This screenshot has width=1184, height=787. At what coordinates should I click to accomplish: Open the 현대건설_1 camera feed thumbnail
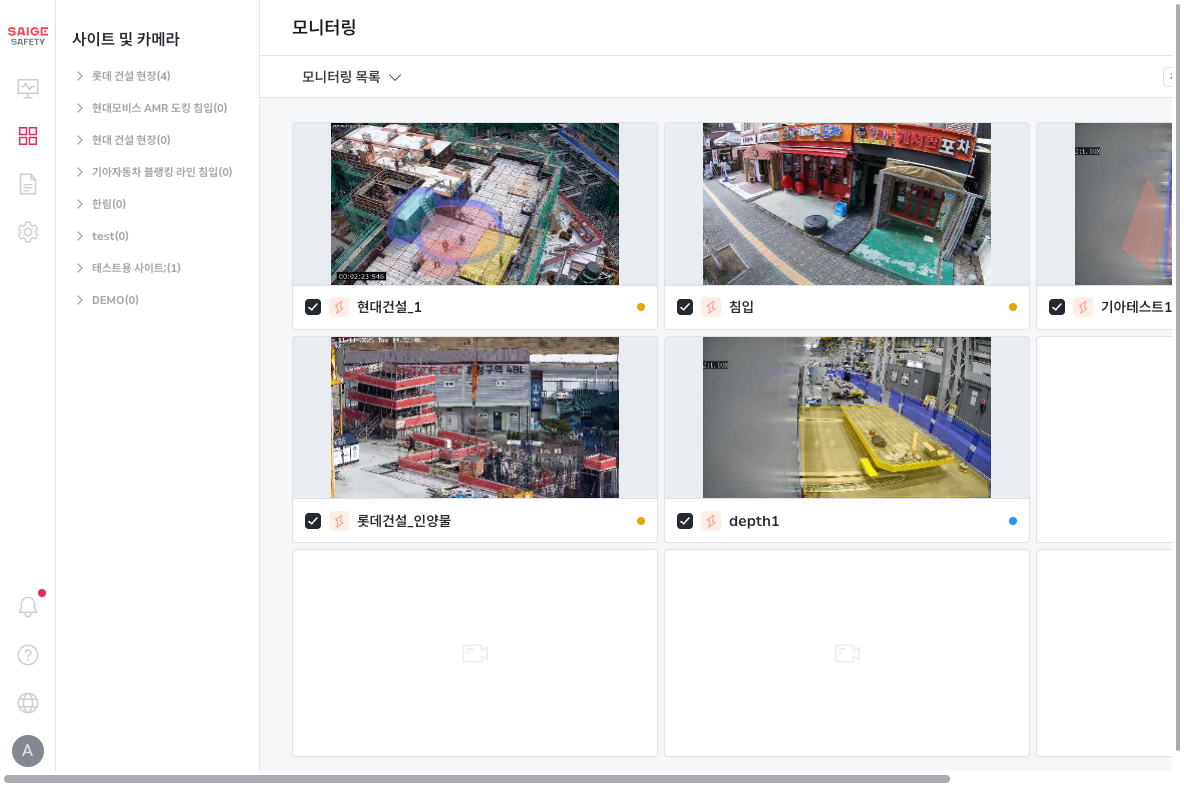pos(475,204)
